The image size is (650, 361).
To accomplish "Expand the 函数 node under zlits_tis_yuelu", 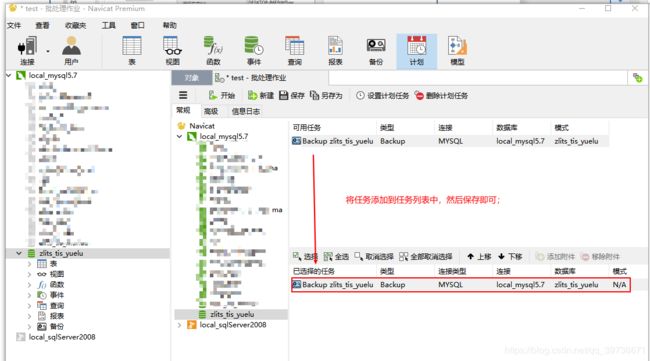I will (29, 285).
